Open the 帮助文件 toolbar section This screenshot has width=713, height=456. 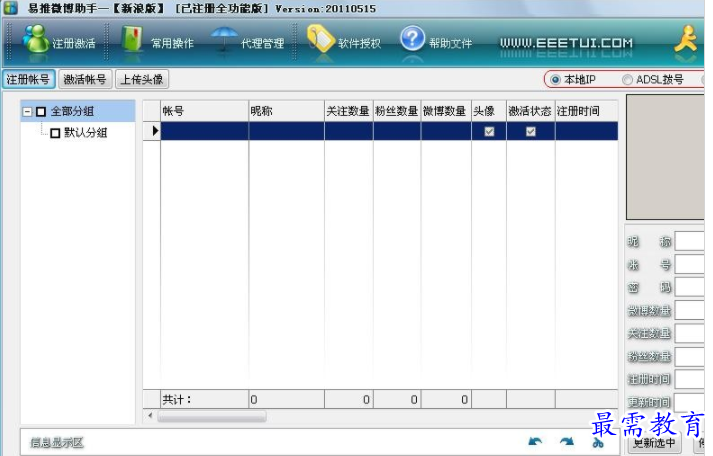coord(437,43)
